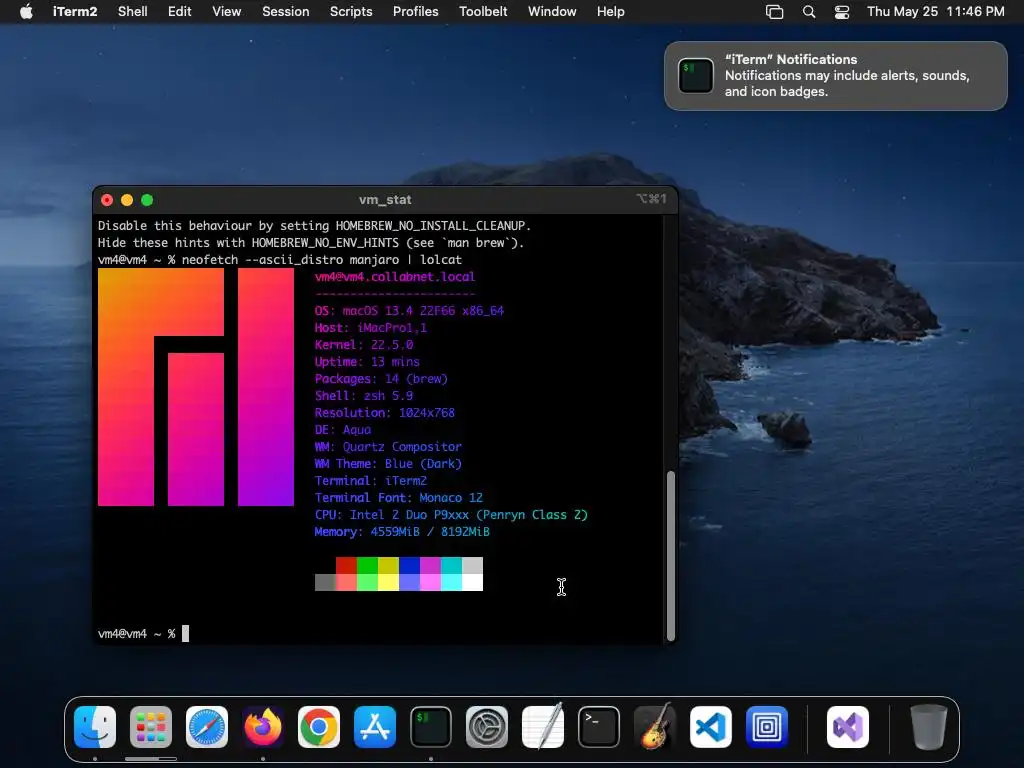Zoom the vm_stat window with green button
Viewport: 1024px width, 768px height.
point(147,200)
